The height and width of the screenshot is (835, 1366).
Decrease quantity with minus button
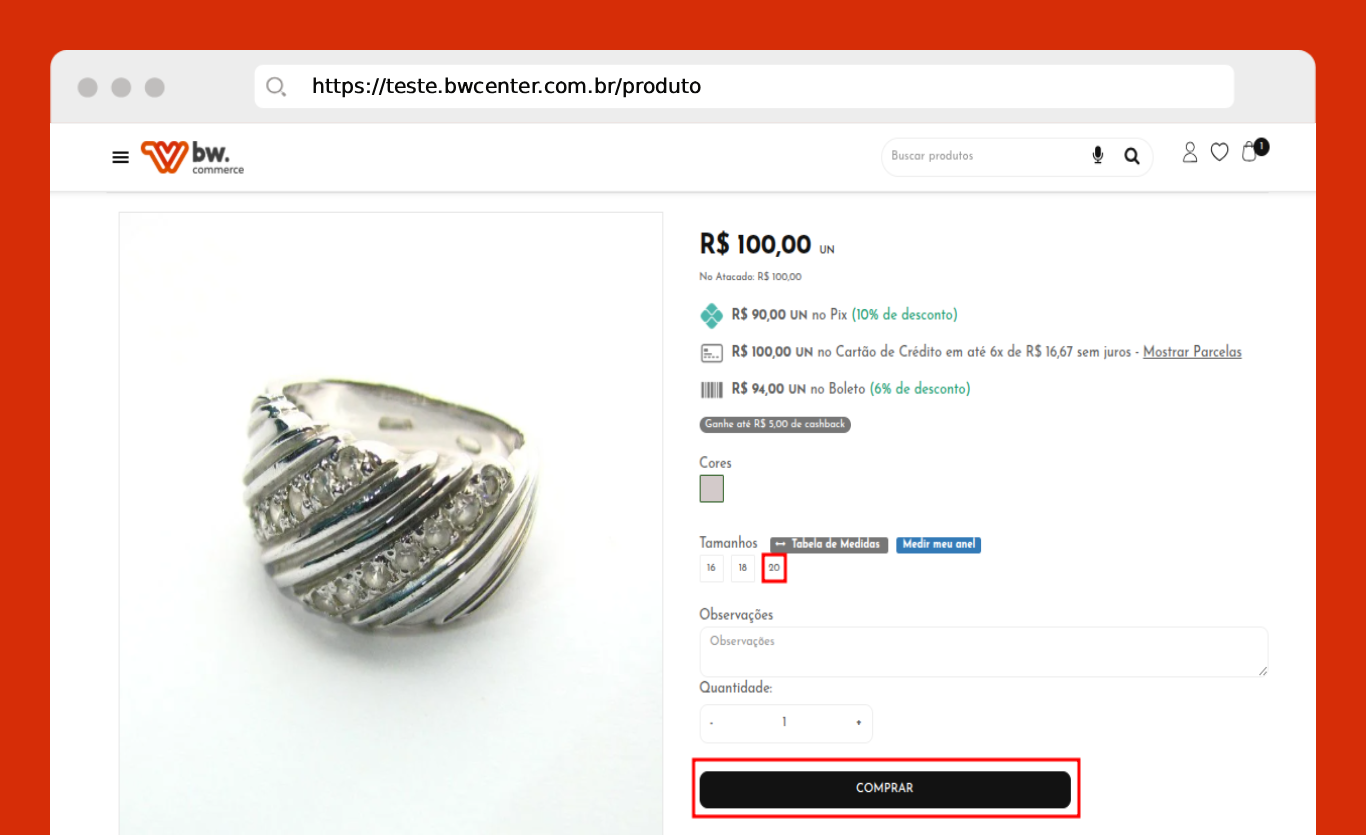tap(712, 723)
